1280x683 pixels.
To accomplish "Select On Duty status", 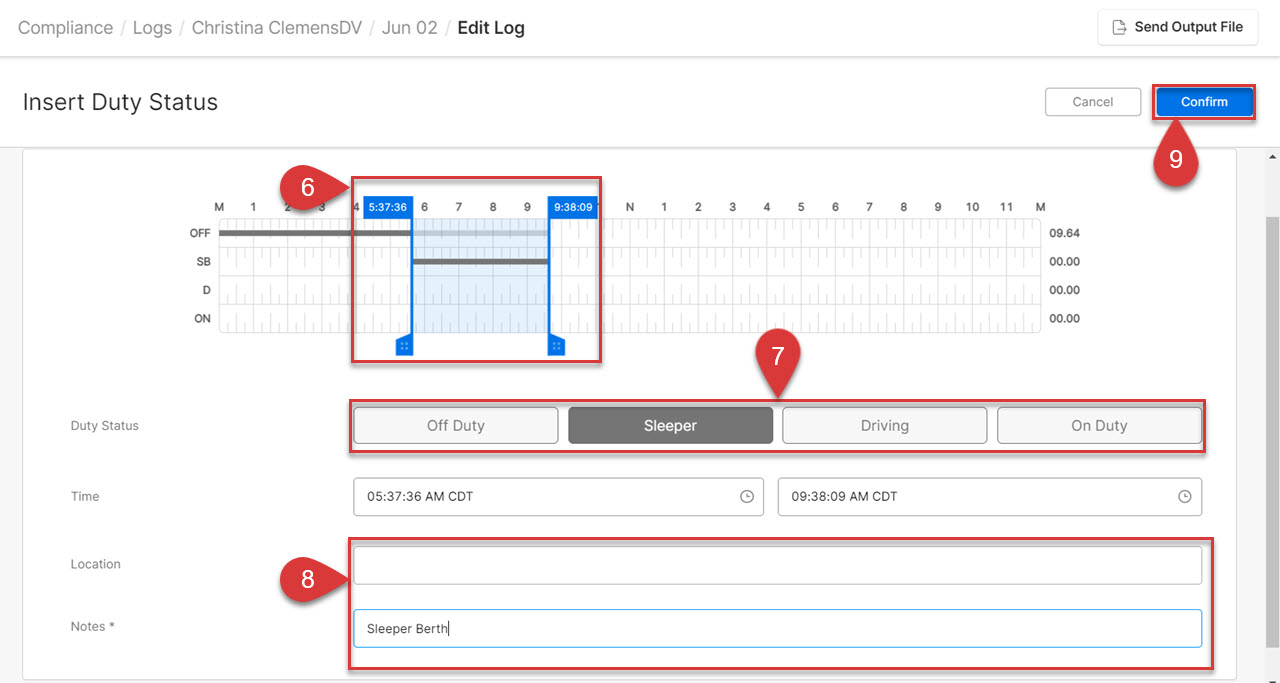I will tap(1099, 425).
